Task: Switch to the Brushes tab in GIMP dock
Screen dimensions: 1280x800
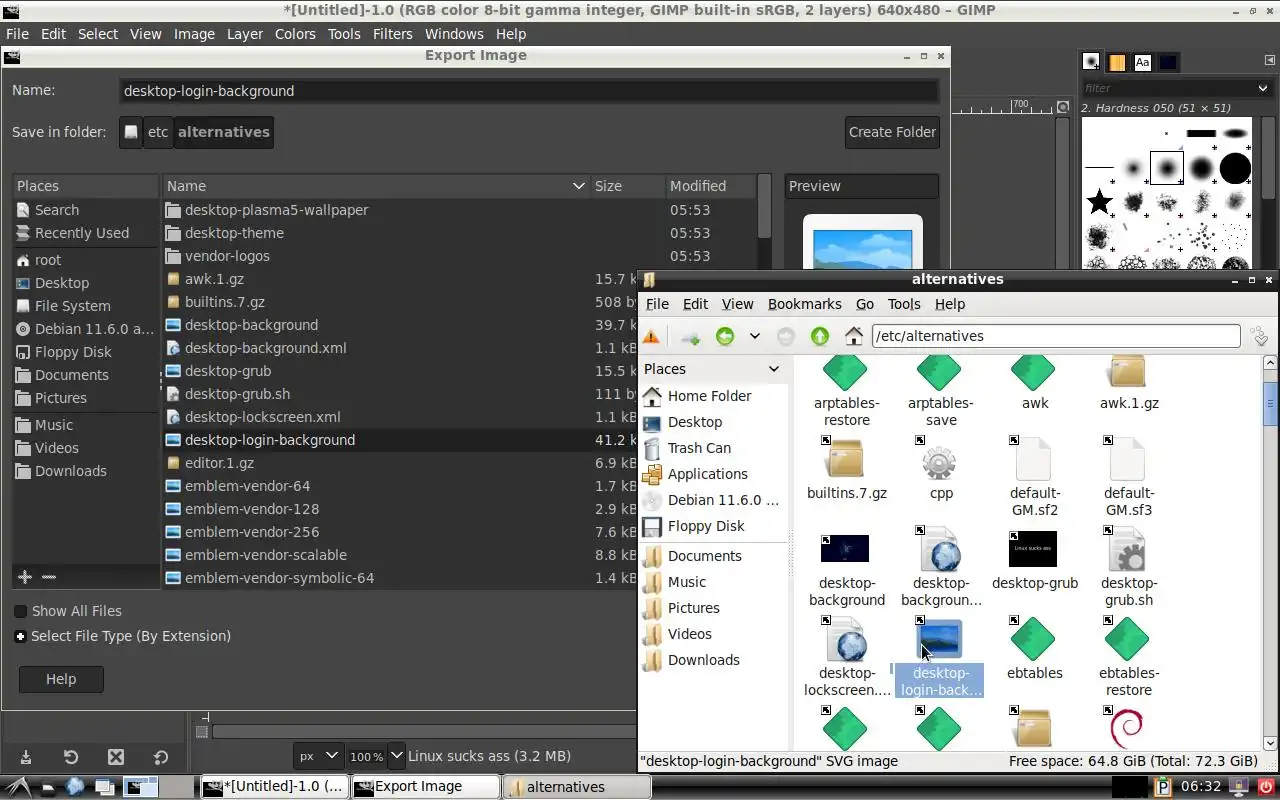Action: pos(1092,62)
